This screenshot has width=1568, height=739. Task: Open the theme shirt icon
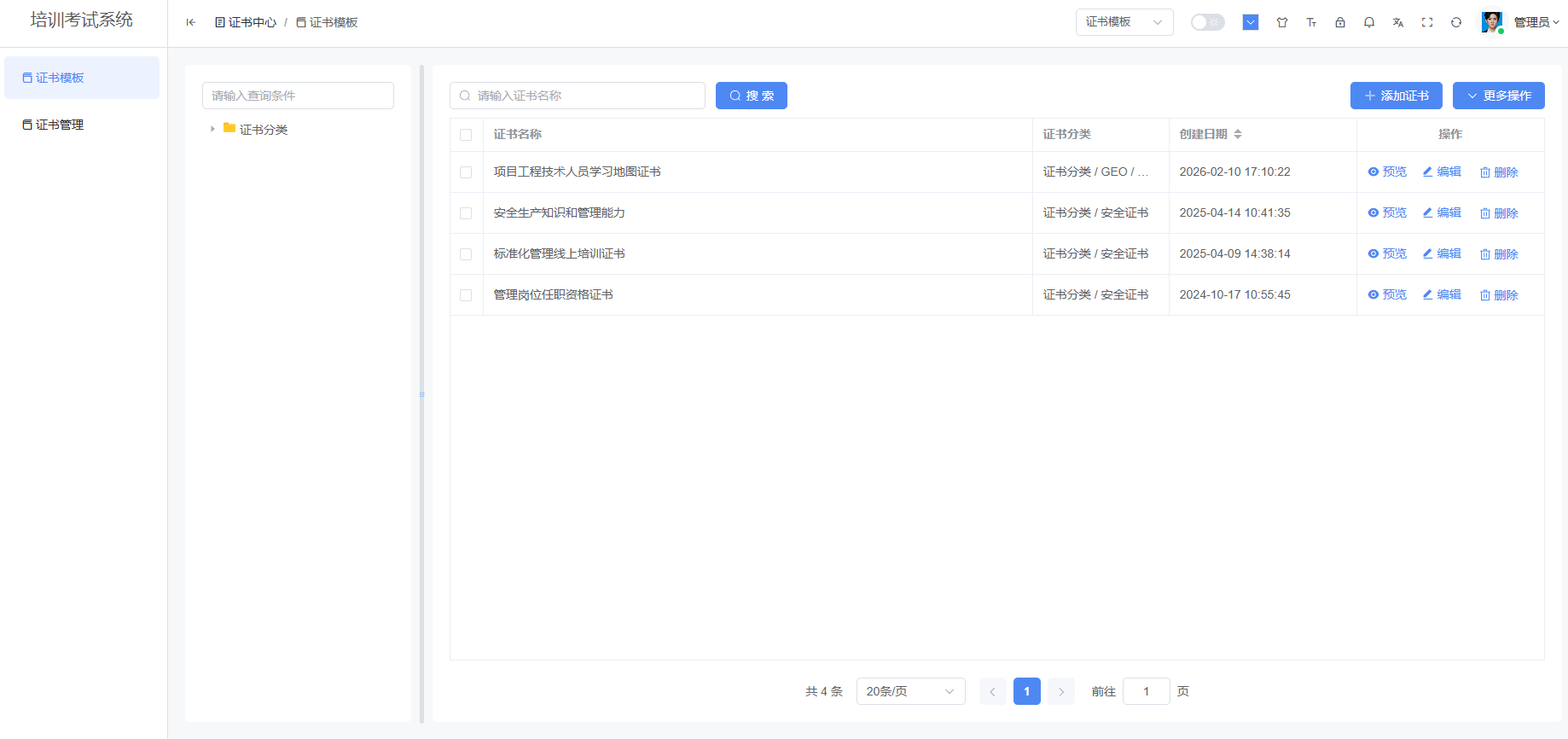click(x=1282, y=22)
